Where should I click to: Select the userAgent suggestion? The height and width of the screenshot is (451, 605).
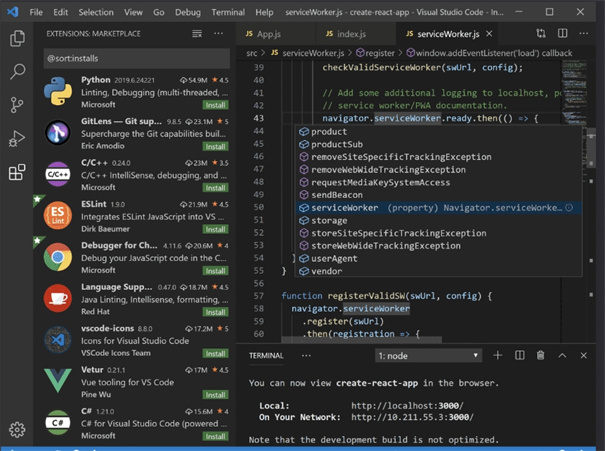coord(438,258)
